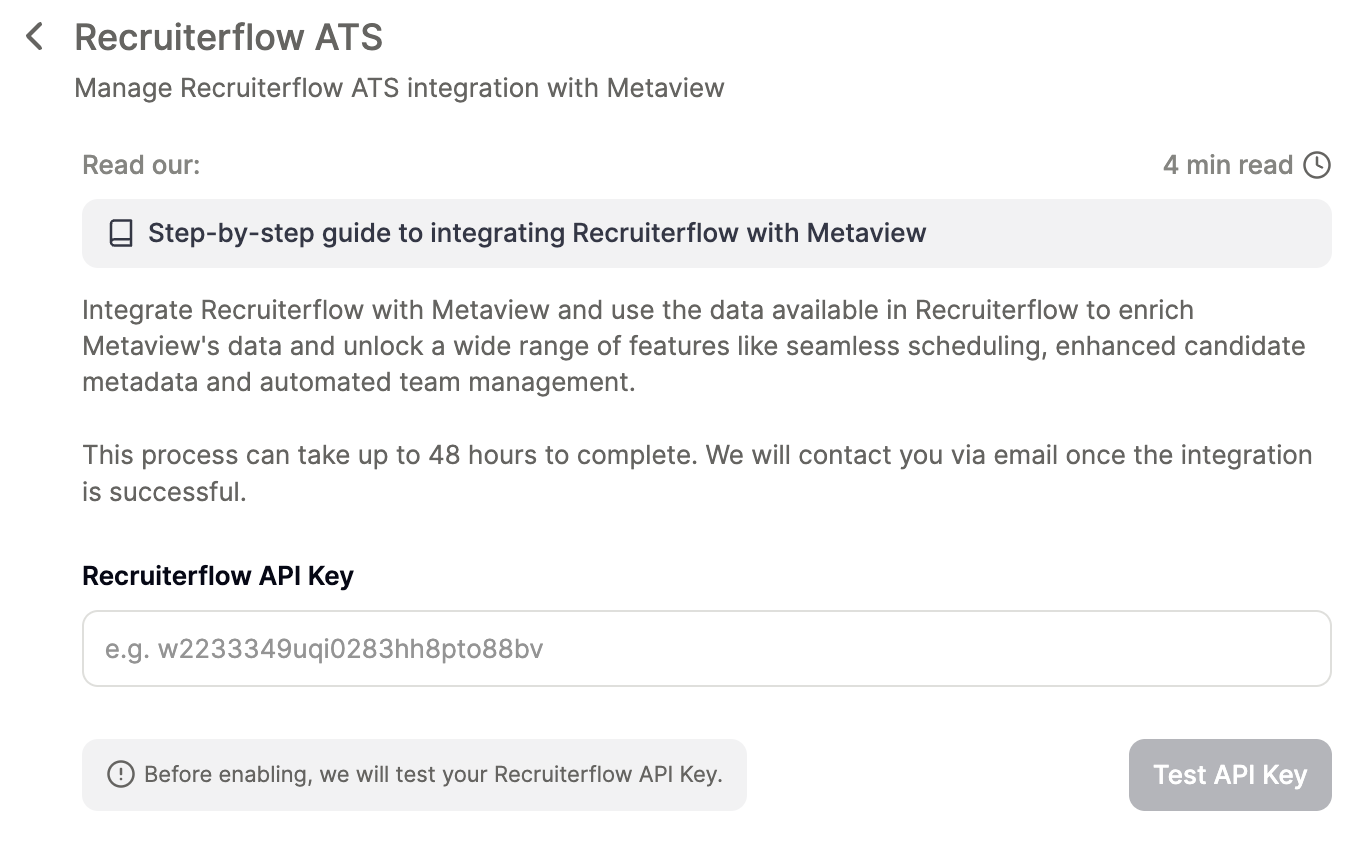Open the step-by-step Recruiterflow integration guide

pos(536,234)
